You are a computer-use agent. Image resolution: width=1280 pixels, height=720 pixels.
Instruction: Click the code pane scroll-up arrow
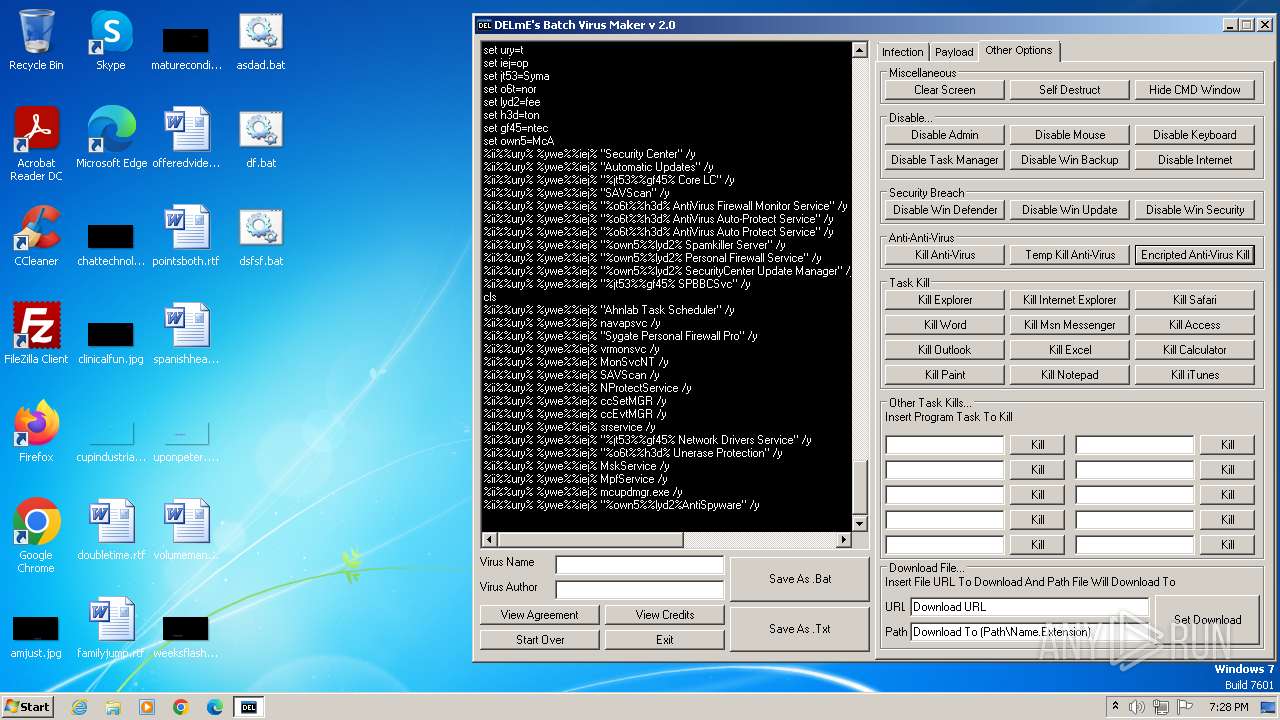(859, 50)
